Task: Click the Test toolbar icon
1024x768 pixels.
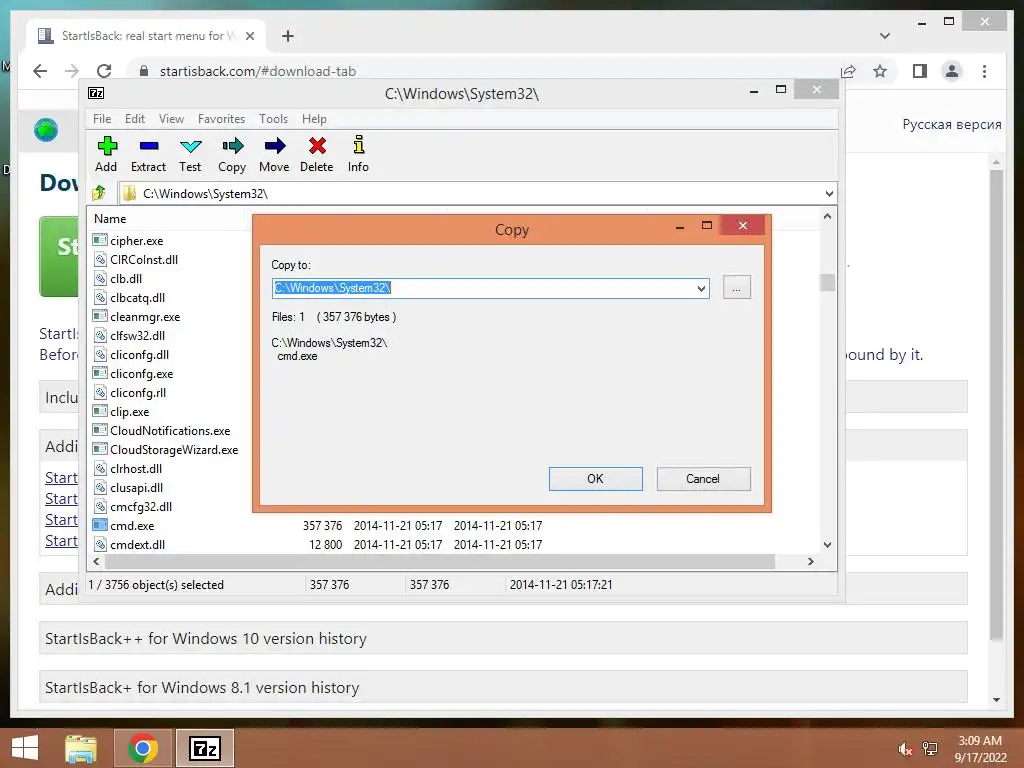Action: coord(190,154)
